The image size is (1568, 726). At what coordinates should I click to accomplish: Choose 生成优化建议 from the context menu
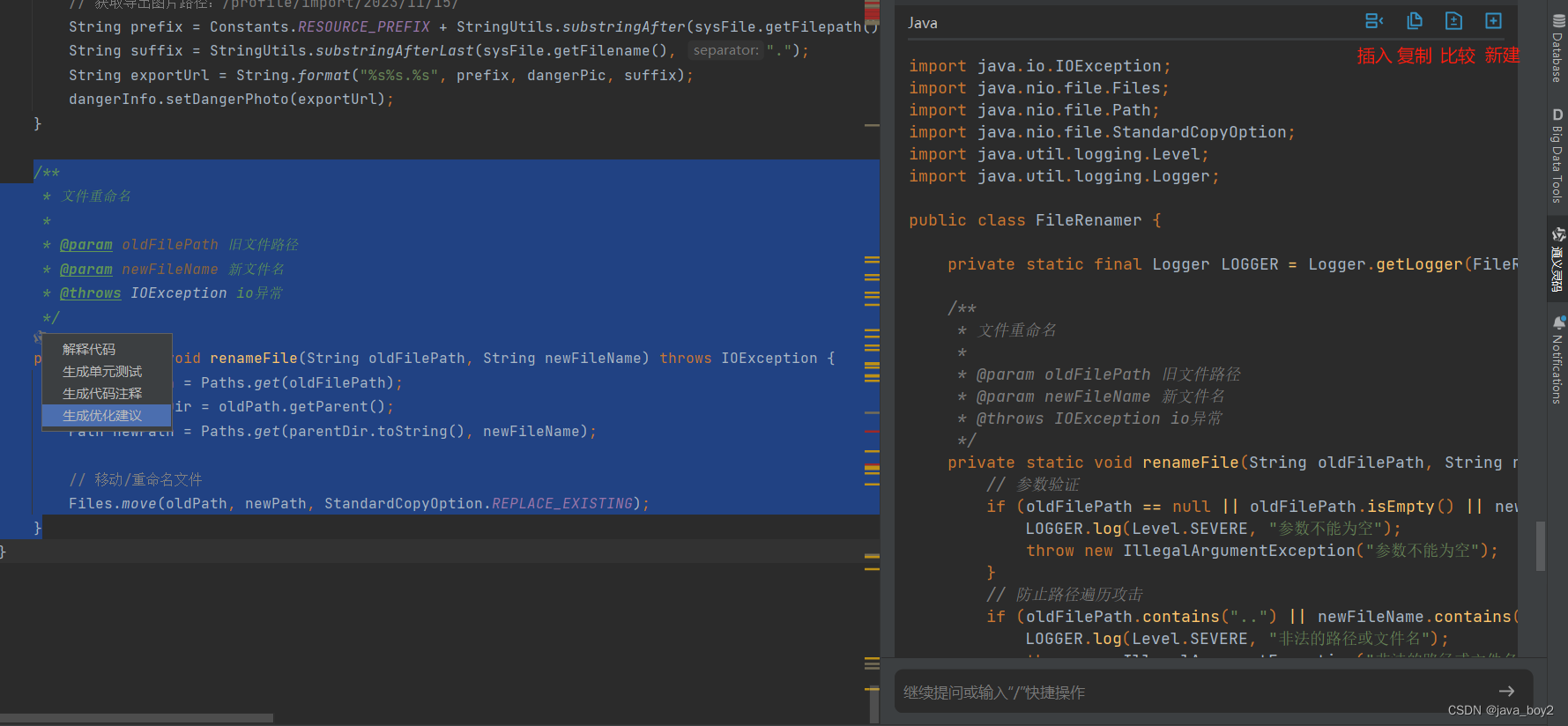(107, 416)
